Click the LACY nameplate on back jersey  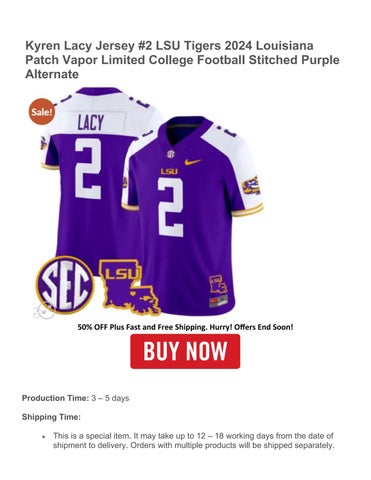click(x=91, y=122)
